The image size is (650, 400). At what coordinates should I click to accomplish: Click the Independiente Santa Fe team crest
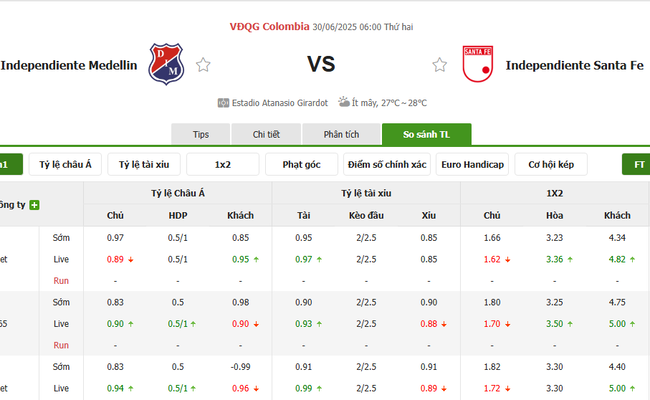[x=477, y=65]
